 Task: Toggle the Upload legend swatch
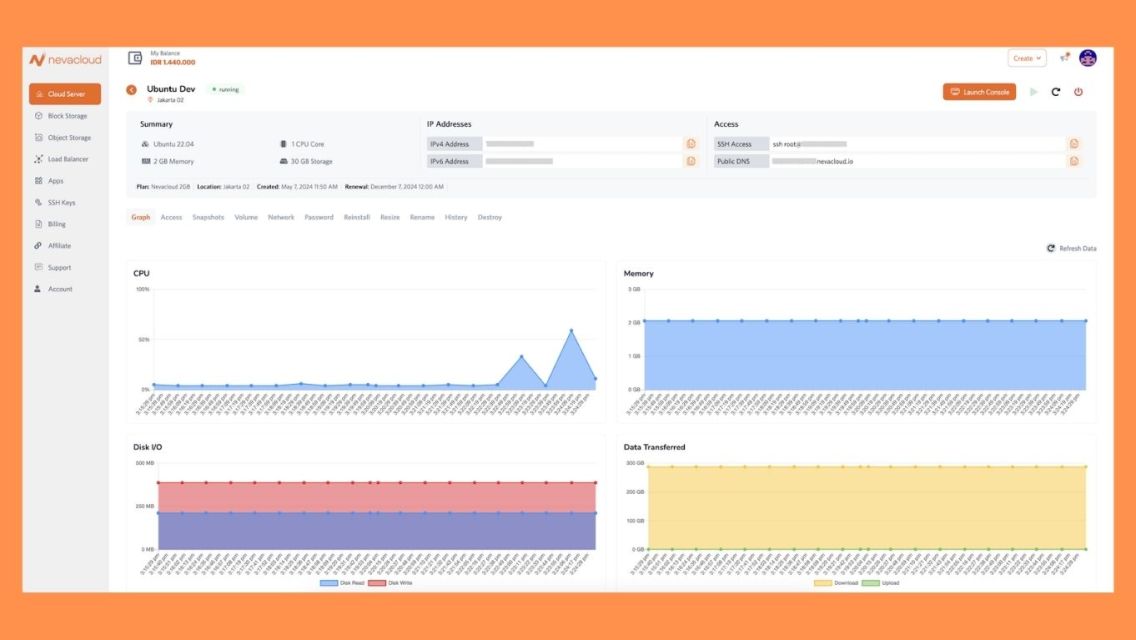pos(870,583)
